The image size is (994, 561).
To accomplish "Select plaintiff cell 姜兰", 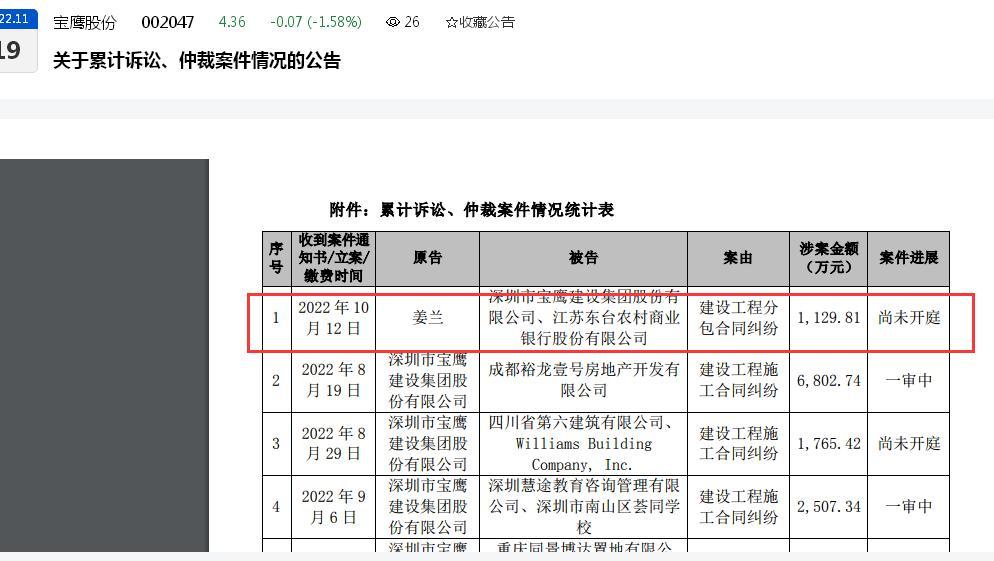I will pos(427,318).
